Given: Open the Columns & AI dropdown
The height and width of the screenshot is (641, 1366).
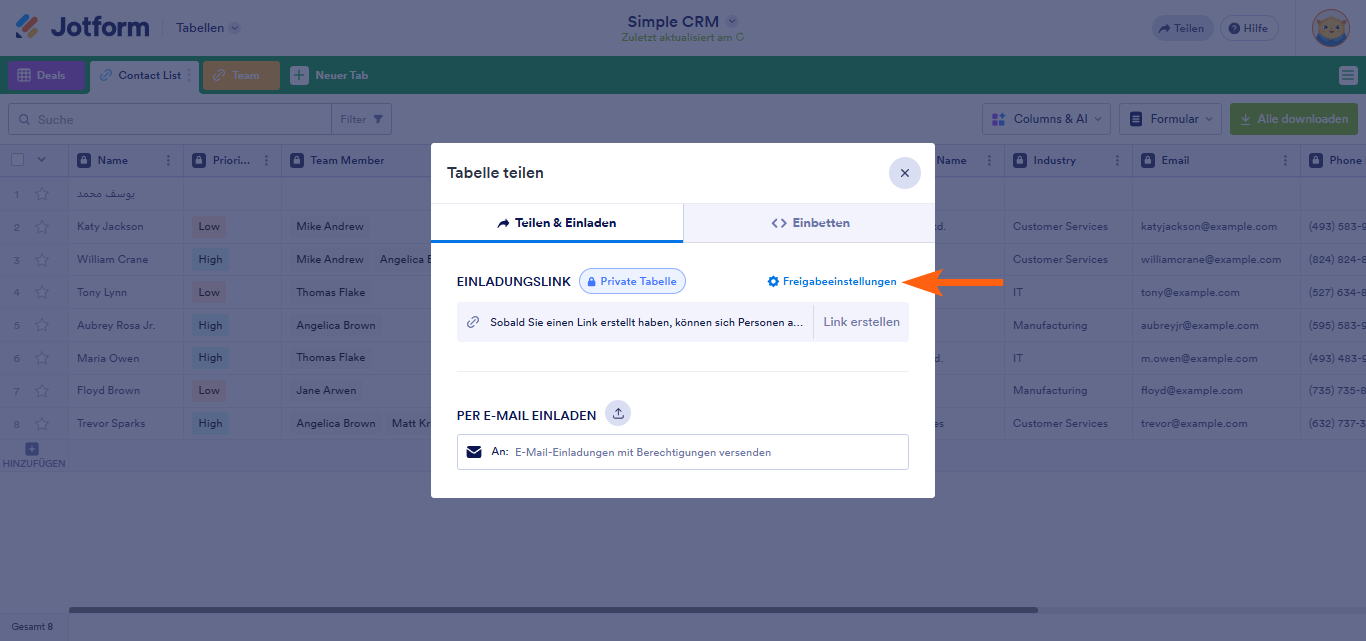Looking at the screenshot, I should click(x=1046, y=119).
